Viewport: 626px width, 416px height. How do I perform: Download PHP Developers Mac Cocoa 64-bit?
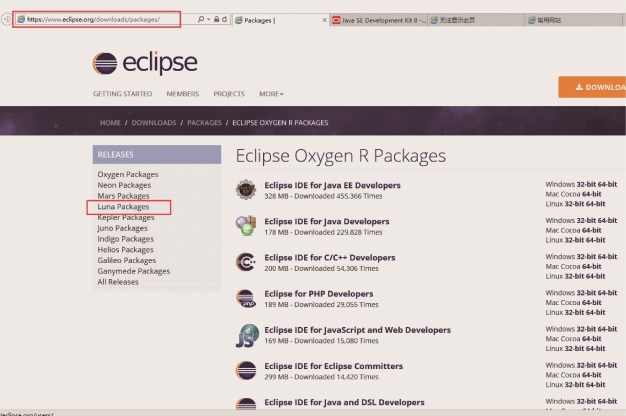pyautogui.click(x=592, y=303)
